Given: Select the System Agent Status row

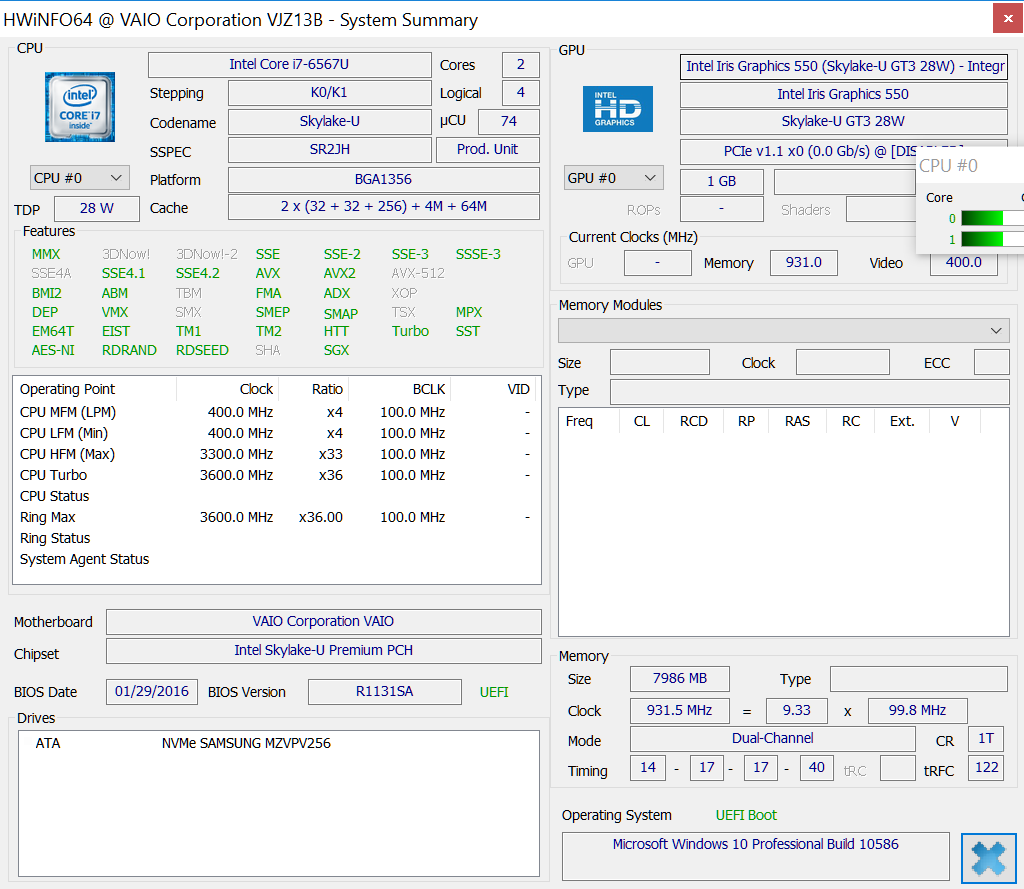Looking at the screenshot, I should coord(277,559).
